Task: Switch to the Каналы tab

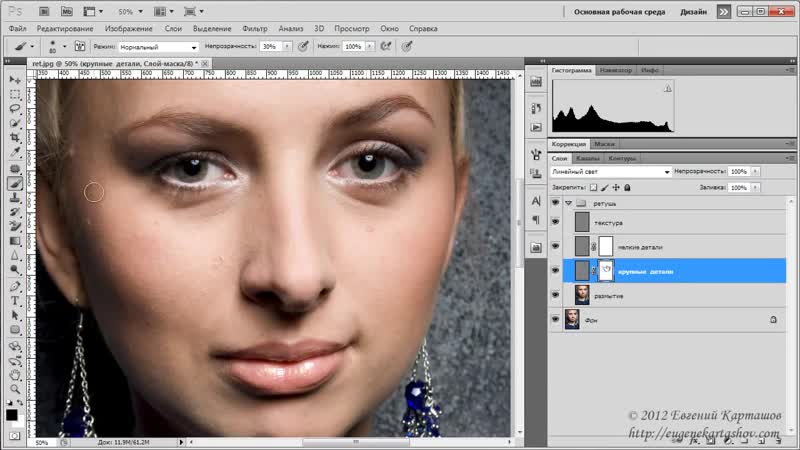Action: [x=588, y=158]
